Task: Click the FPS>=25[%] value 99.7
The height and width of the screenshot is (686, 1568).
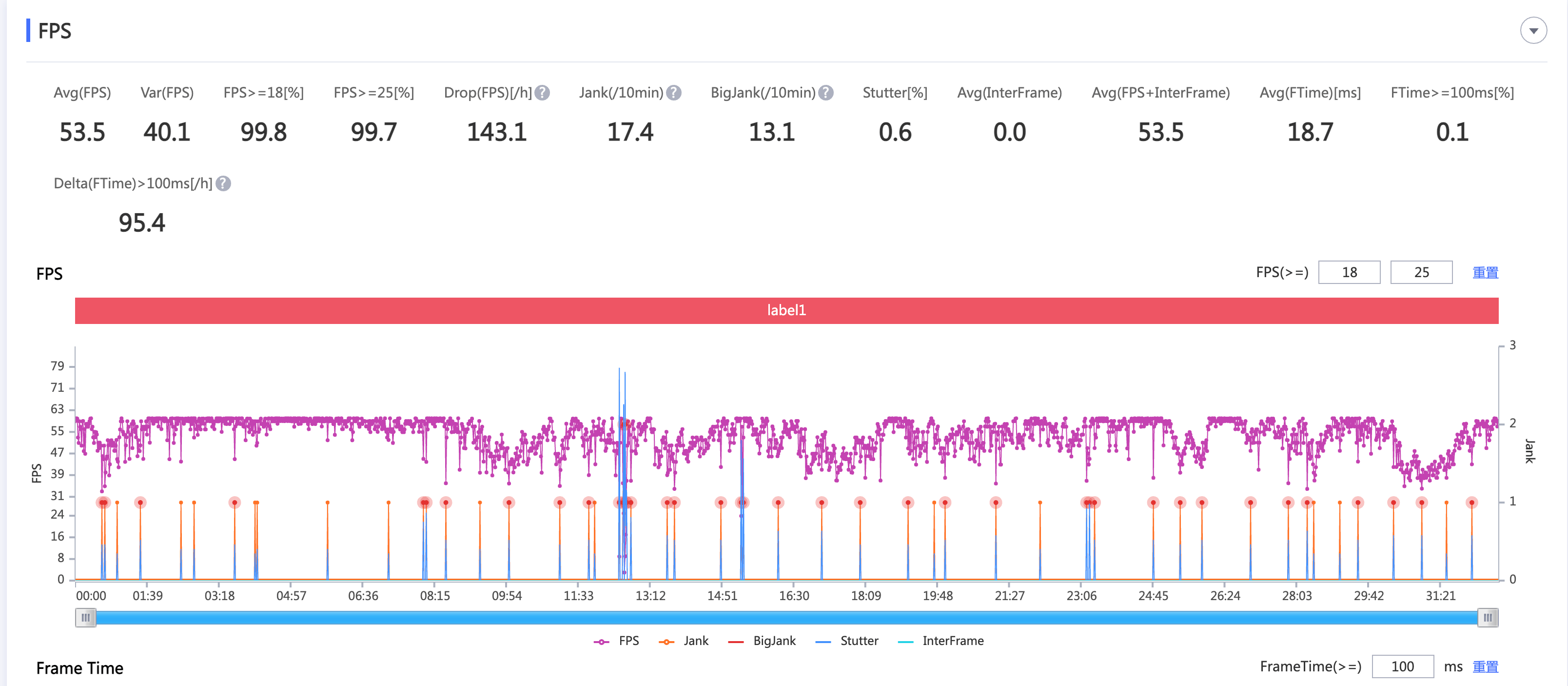Action: pyautogui.click(x=374, y=132)
